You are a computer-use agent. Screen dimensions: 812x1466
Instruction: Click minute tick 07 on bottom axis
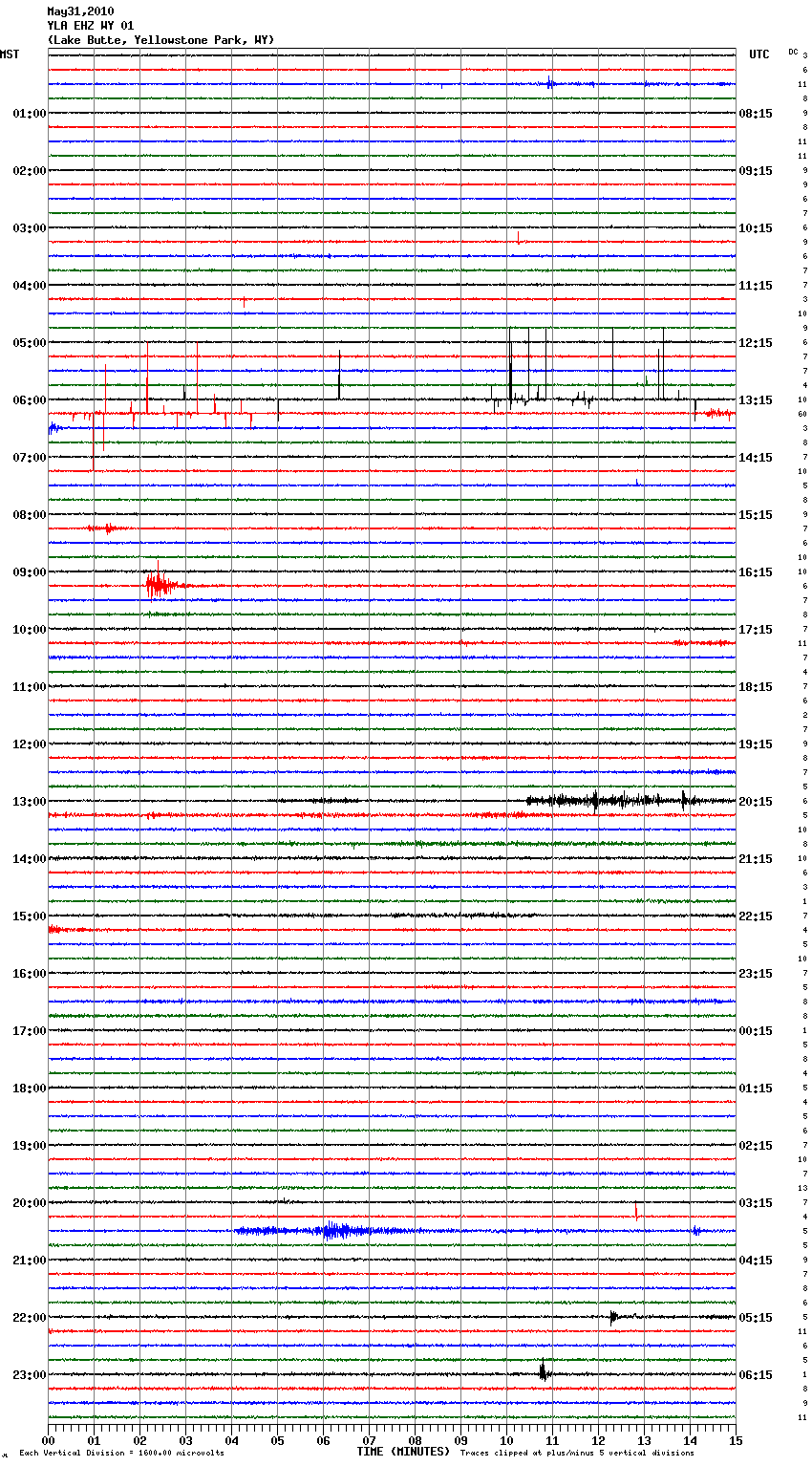tap(369, 1439)
